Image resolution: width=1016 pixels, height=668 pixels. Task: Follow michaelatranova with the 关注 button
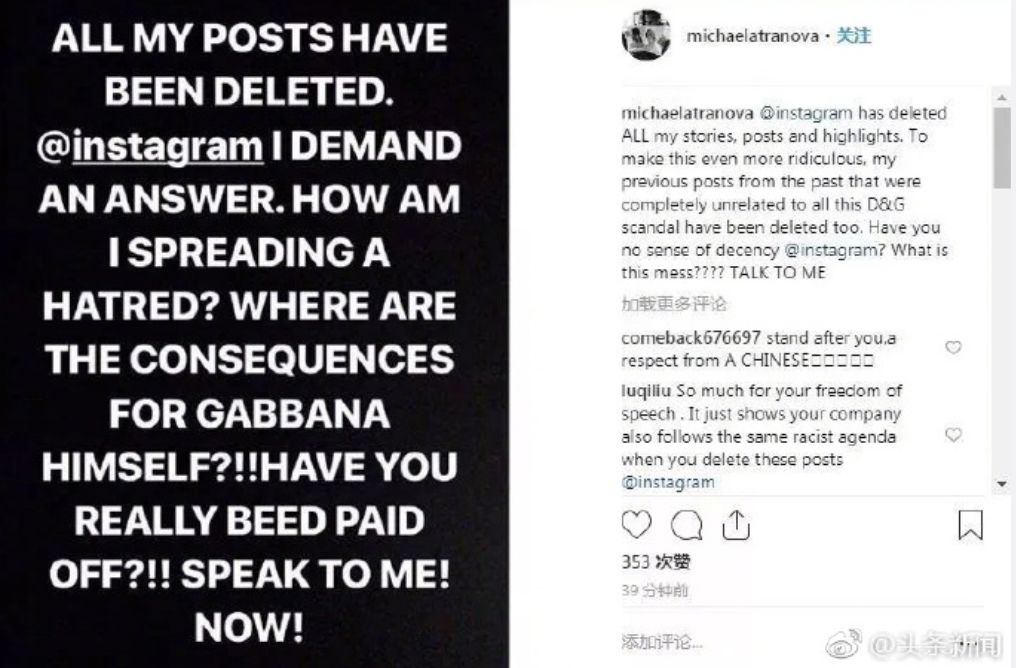pos(854,36)
